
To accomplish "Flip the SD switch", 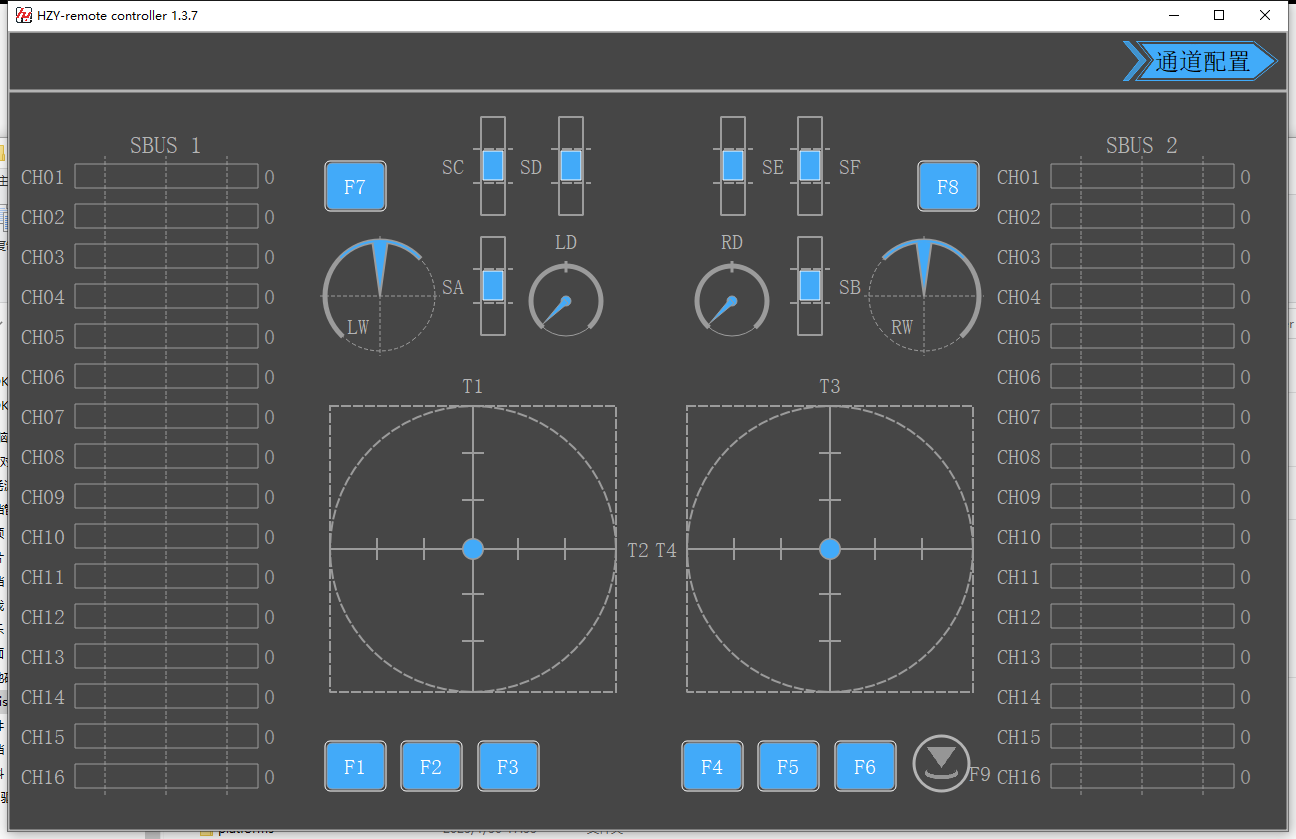I will pos(571,166).
